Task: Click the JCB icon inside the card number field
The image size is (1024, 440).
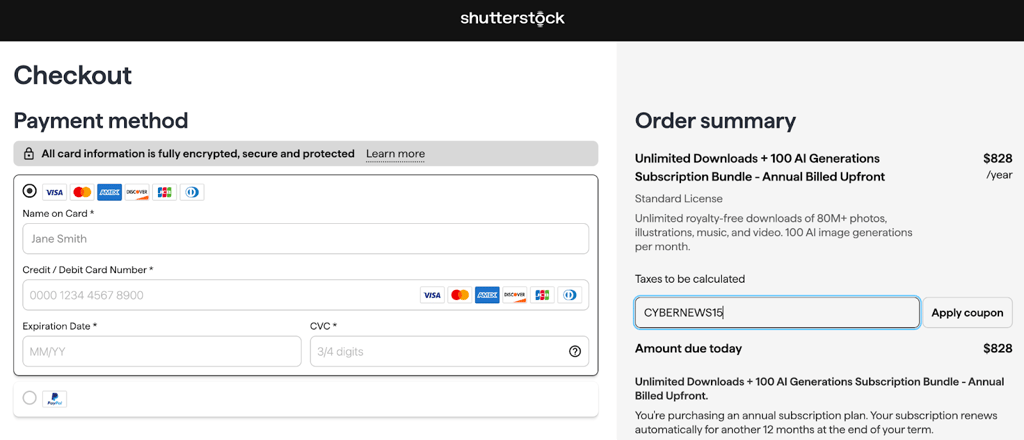Action: [x=542, y=295]
